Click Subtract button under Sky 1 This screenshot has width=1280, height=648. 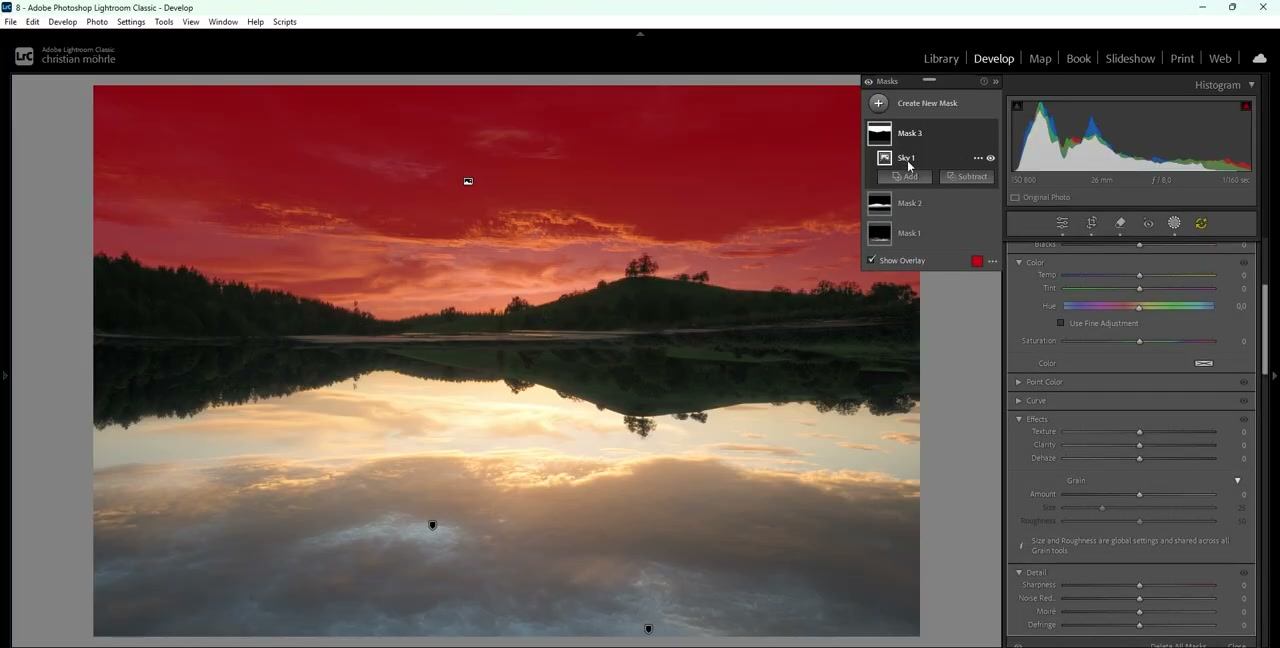tap(967, 177)
